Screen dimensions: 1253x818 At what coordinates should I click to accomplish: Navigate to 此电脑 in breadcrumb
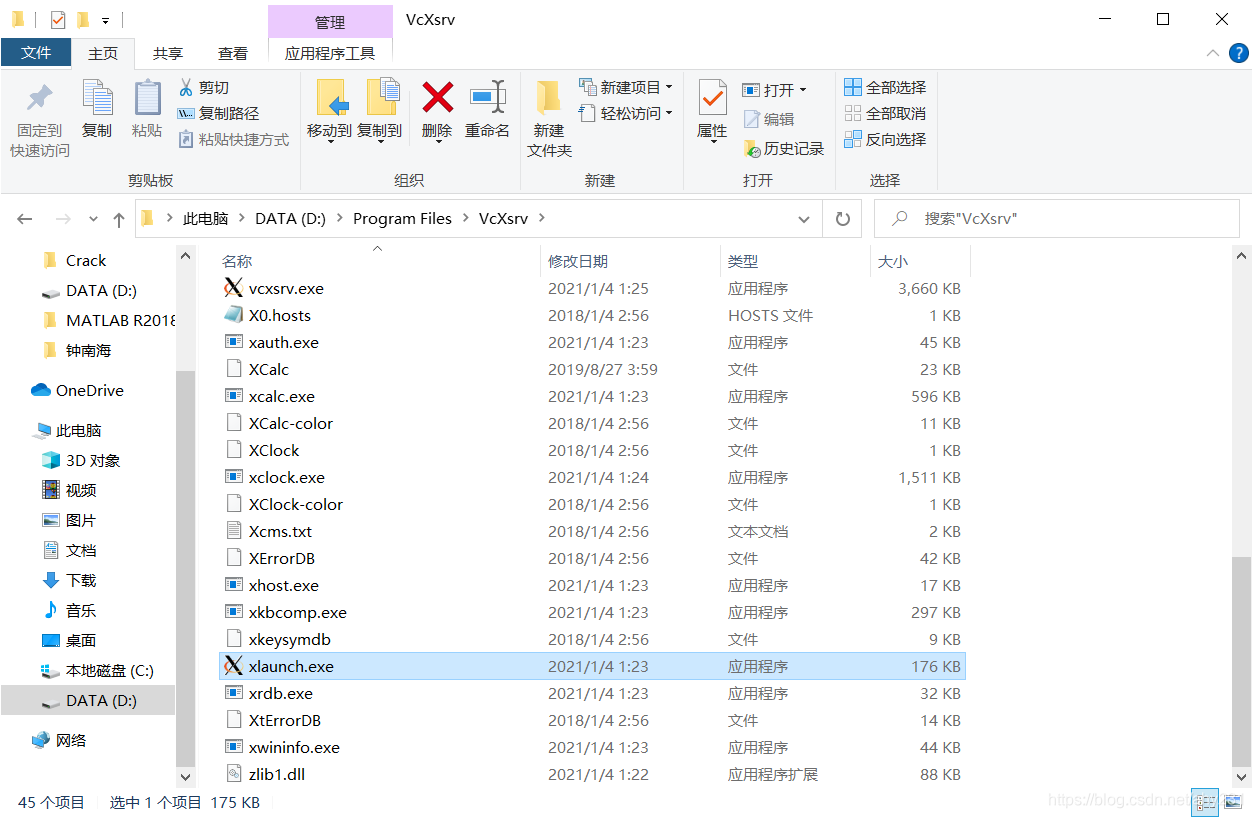click(205, 219)
